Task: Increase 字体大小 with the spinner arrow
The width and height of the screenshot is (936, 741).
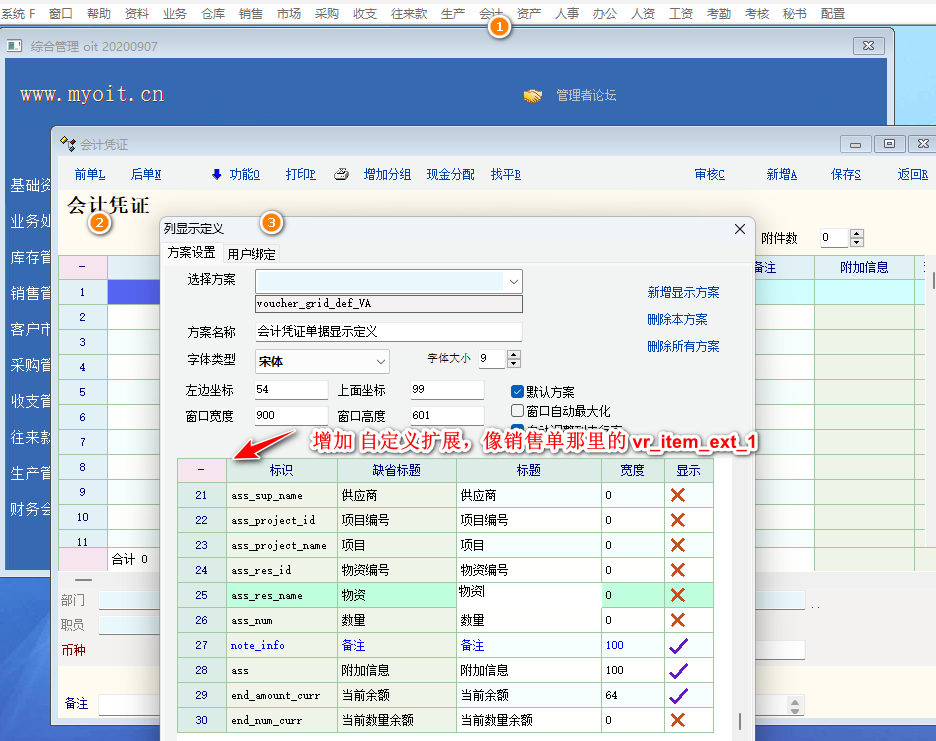Action: click(514, 354)
